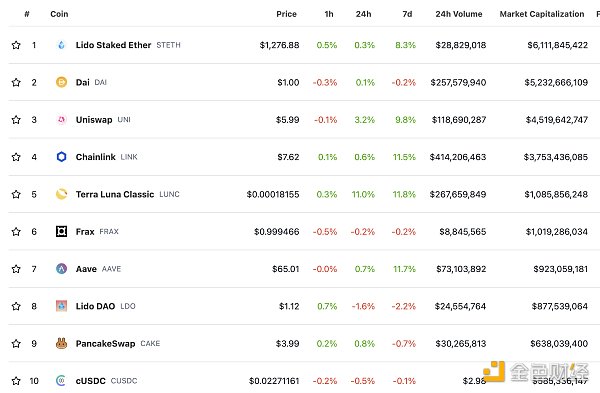600x393 pixels.
Task: Click the Frax square logo icon
Action: (61, 232)
